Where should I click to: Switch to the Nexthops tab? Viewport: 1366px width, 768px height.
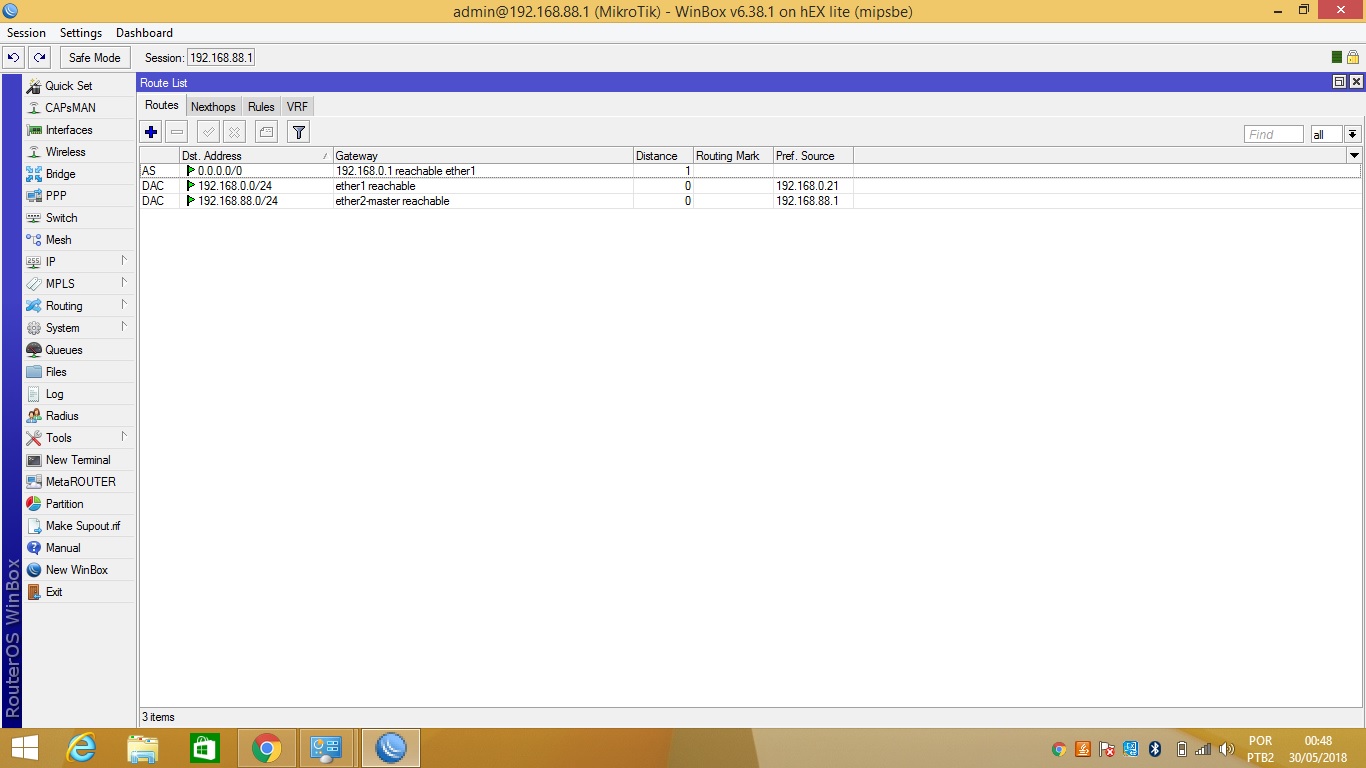tap(213, 107)
